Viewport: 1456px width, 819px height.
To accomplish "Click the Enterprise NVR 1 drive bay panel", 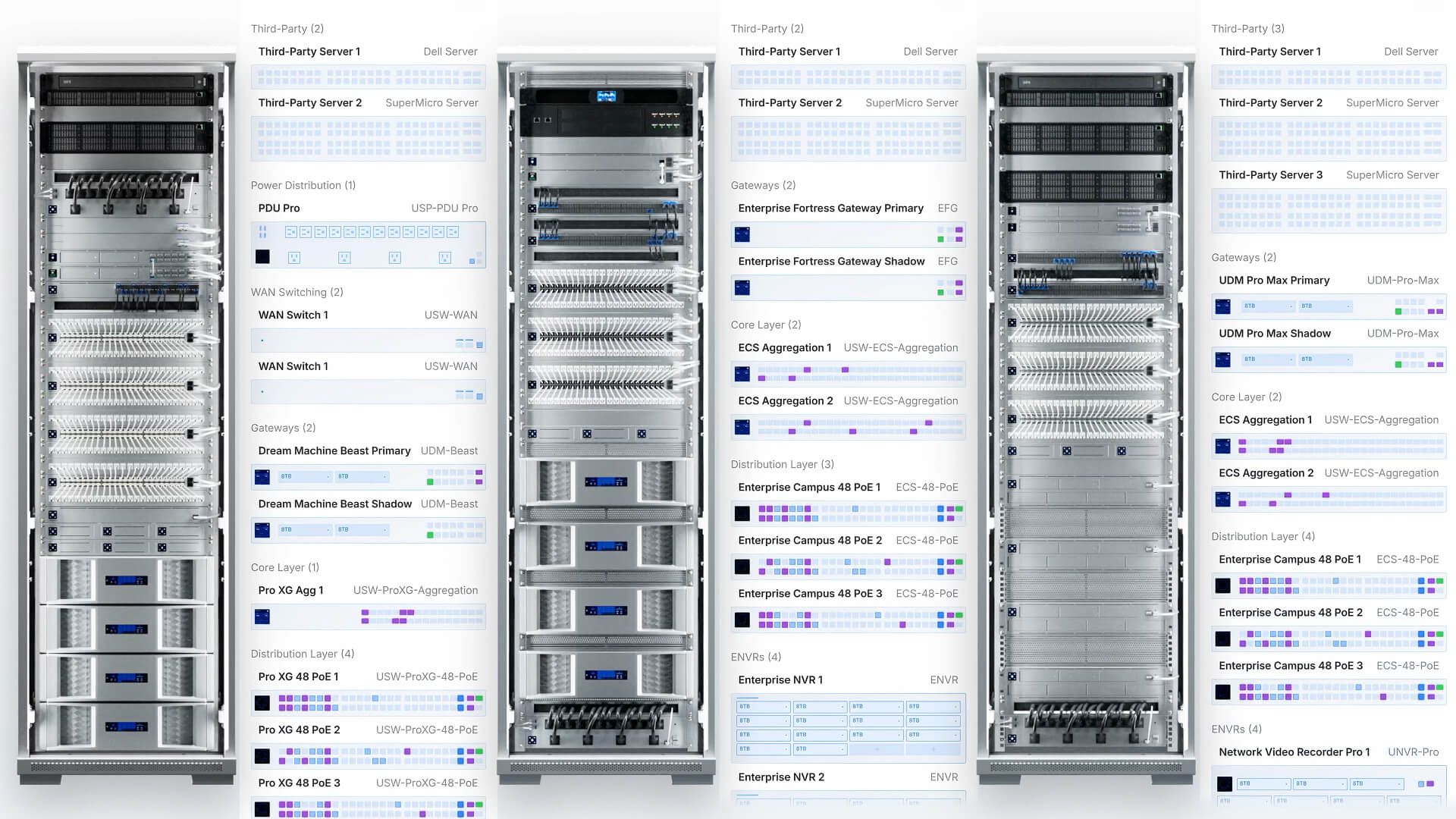I will click(849, 728).
